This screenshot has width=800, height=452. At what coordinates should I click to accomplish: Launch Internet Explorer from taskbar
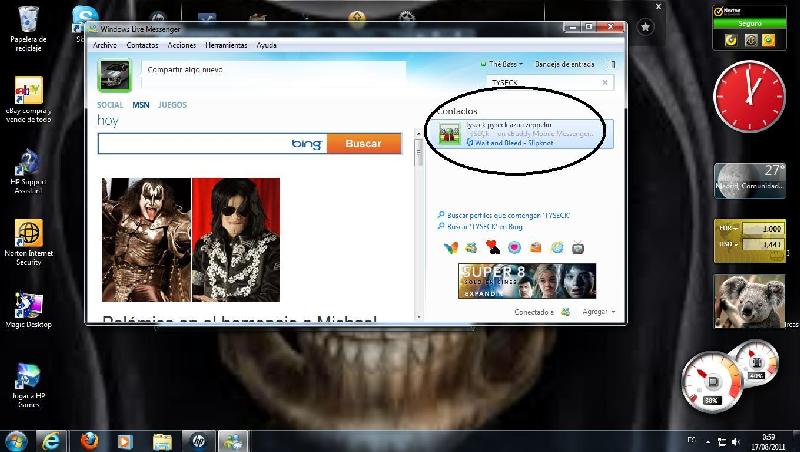coord(50,441)
